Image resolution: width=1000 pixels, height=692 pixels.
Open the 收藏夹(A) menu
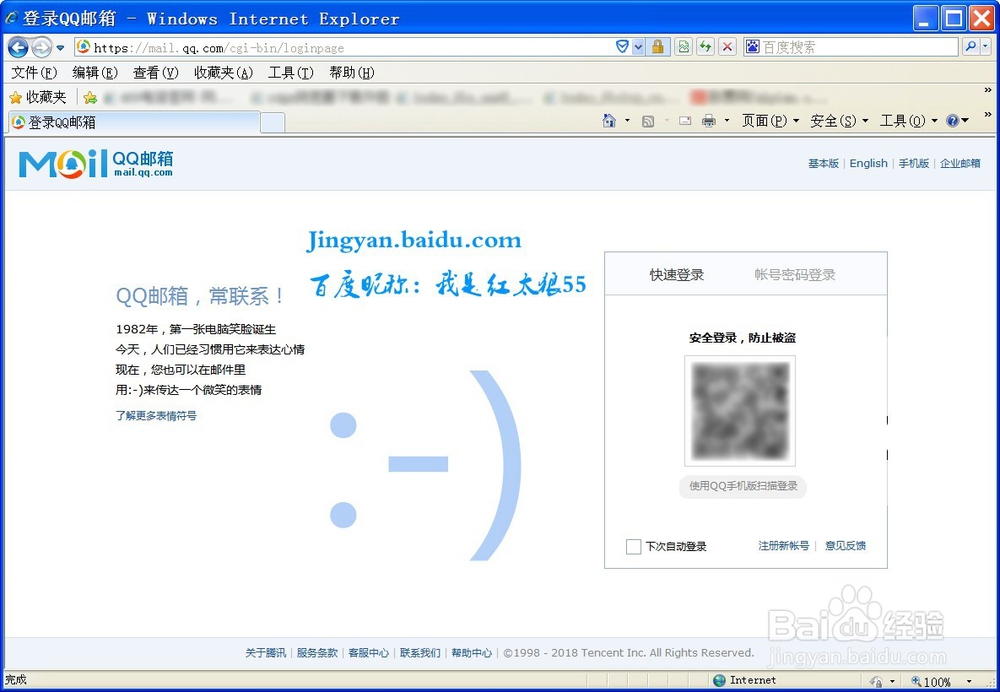click(223, 73)
